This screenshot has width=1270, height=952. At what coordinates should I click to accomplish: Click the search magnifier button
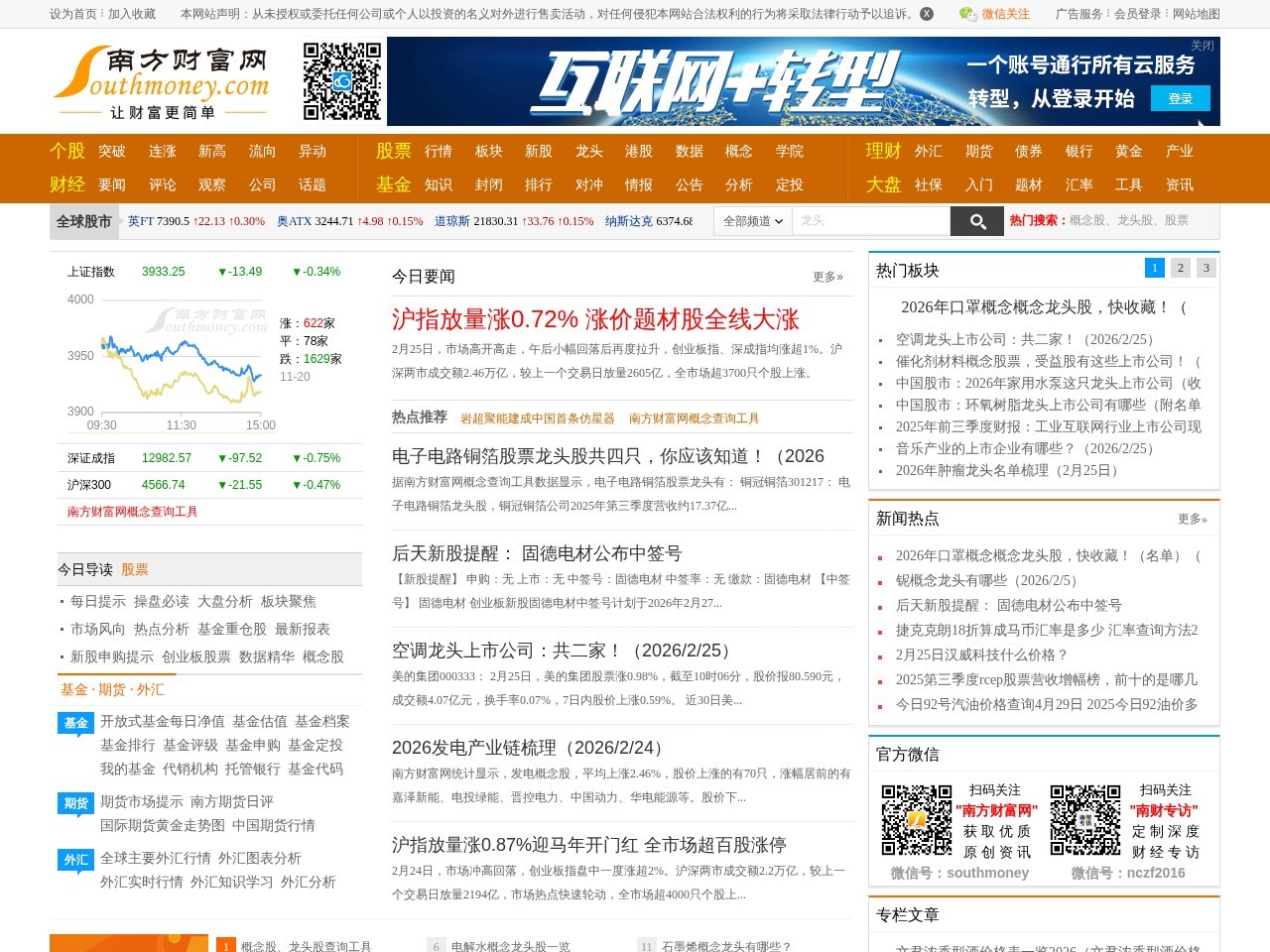coord(976,221)
